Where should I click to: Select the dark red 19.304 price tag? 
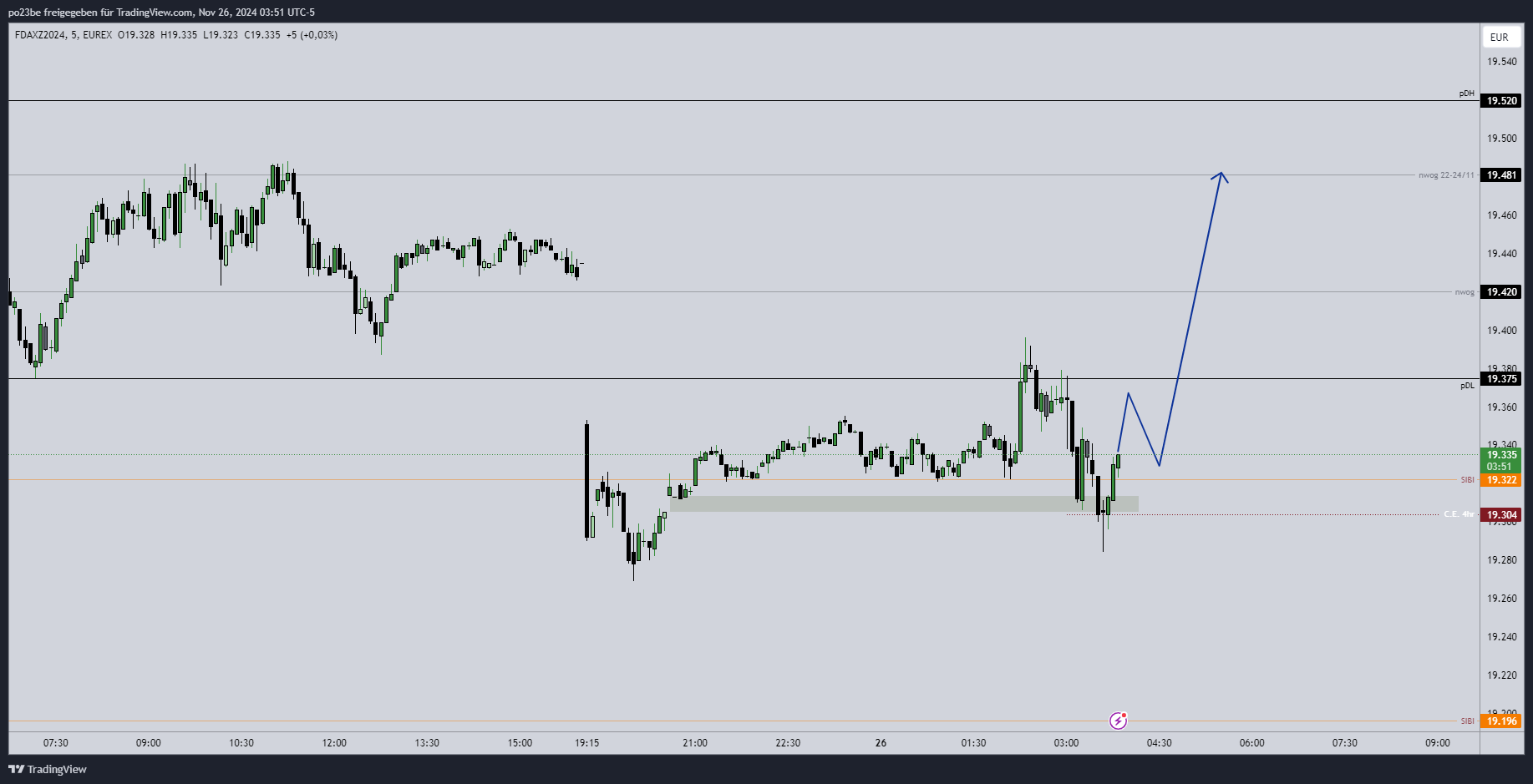1501,515
